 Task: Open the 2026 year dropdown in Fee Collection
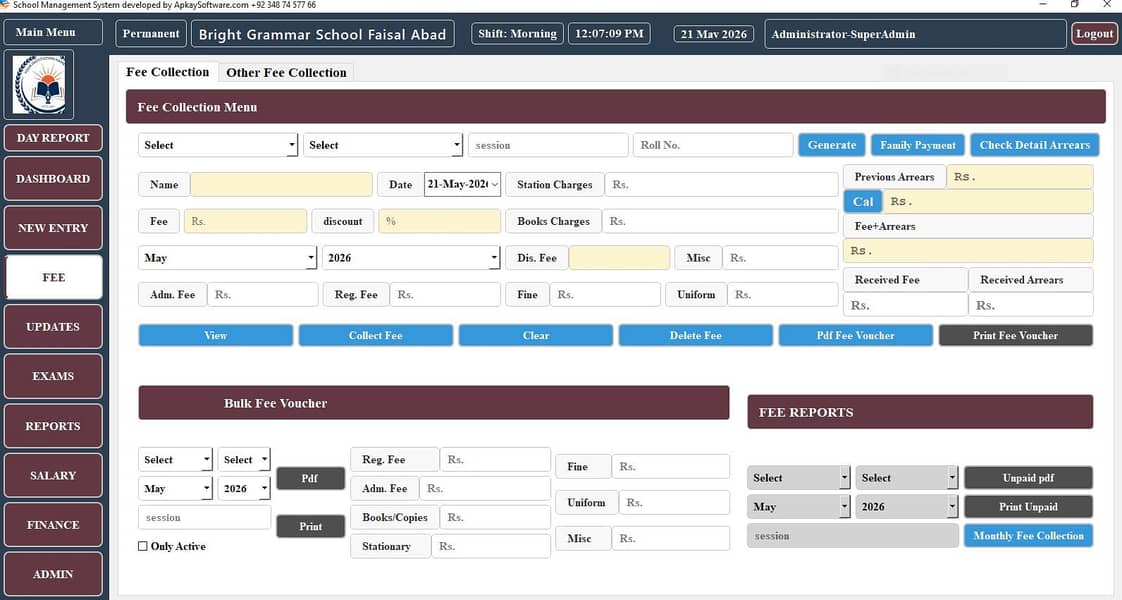[411, 258]
